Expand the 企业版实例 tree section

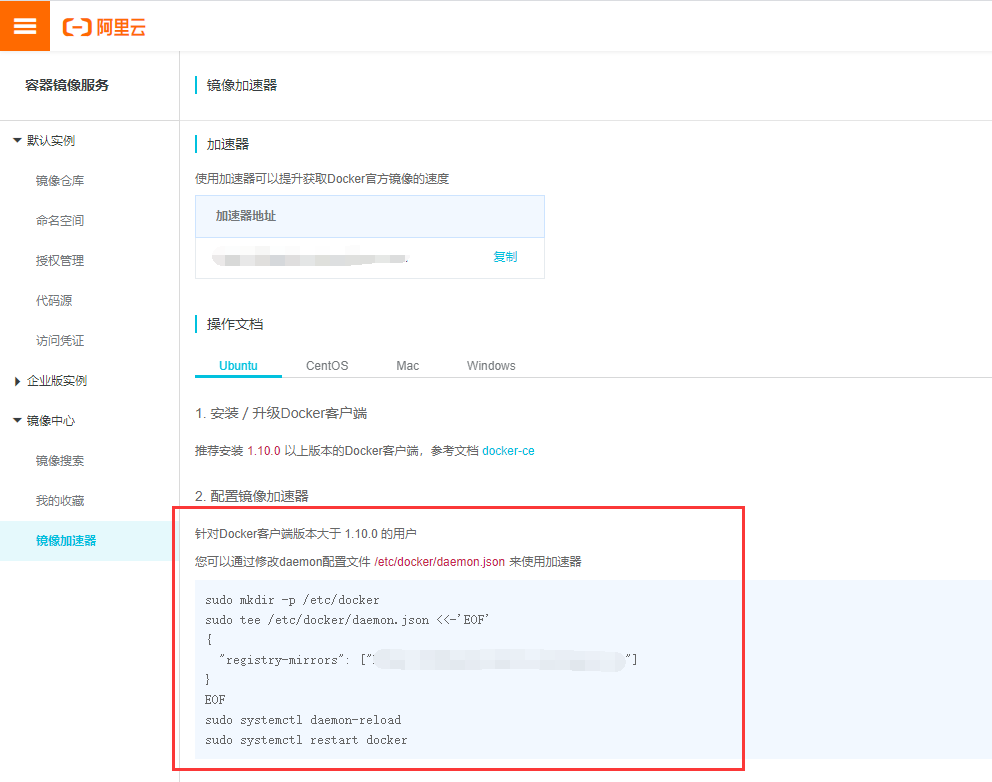pyautogui.click(x=17, y=381)
